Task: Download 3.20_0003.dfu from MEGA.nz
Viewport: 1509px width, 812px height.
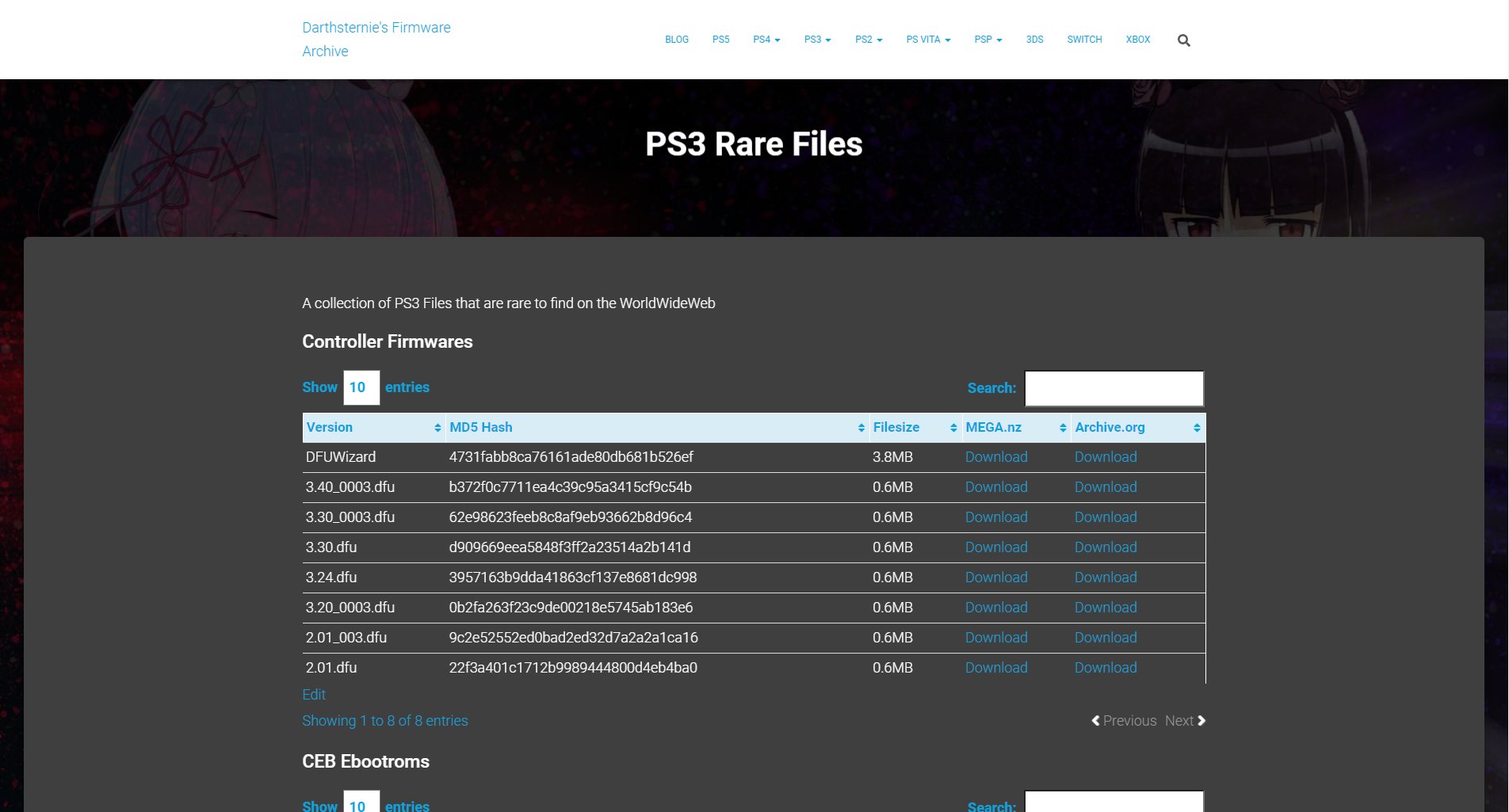Action: click(996, 608)
